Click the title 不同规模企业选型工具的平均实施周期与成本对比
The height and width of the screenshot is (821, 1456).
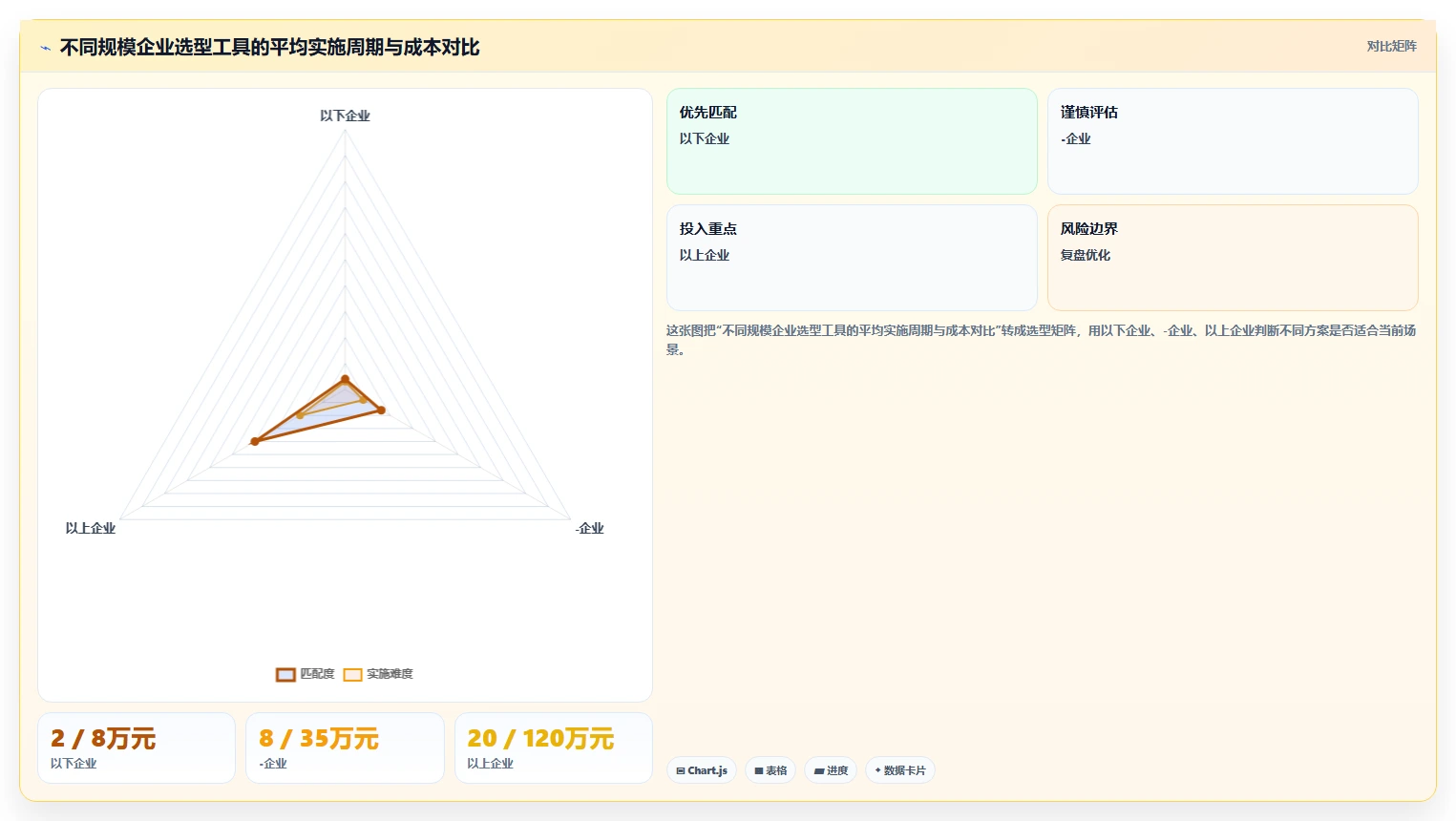click(269, 48)
